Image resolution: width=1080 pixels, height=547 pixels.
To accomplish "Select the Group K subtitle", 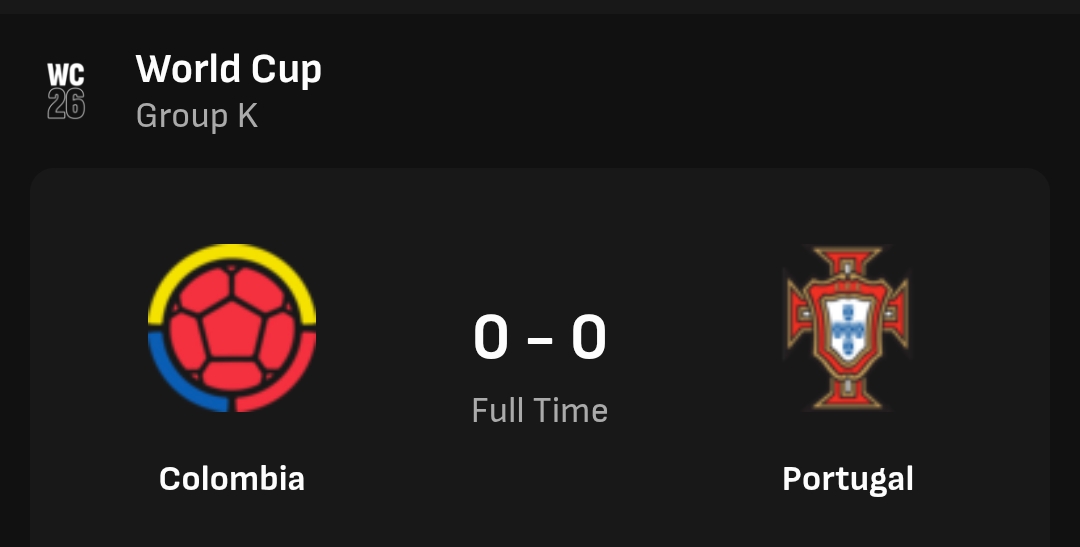I will click(x=197, y=115).
